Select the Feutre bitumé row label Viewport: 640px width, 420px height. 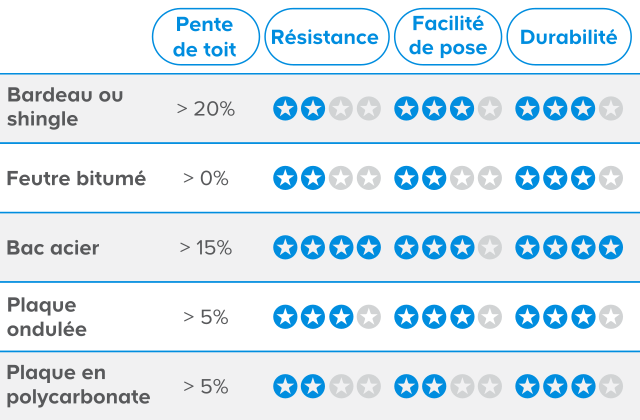pos(76,178)
